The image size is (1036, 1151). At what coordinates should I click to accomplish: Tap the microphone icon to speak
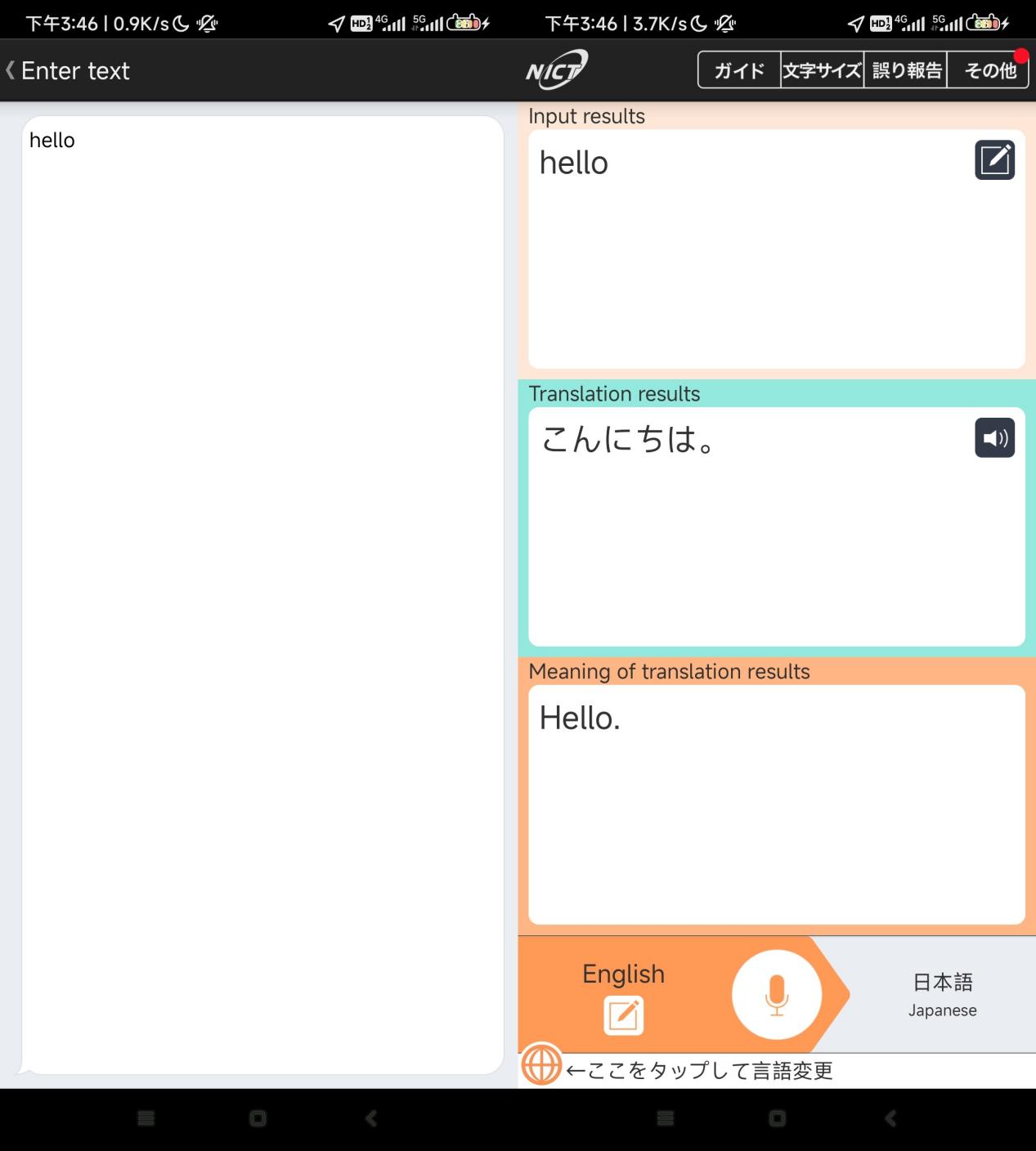pos(775,993)
